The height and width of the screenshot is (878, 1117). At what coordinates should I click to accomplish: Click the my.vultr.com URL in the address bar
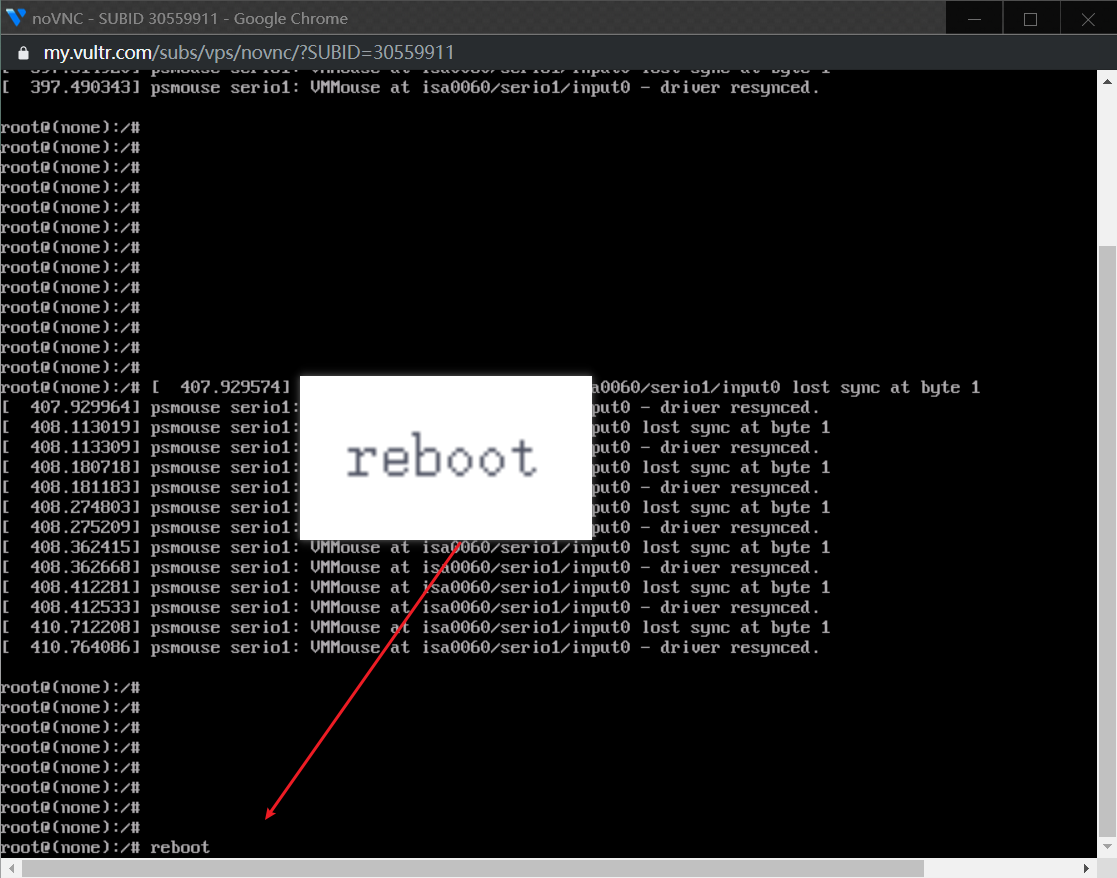pyautogui.click(x=249, y=53)
